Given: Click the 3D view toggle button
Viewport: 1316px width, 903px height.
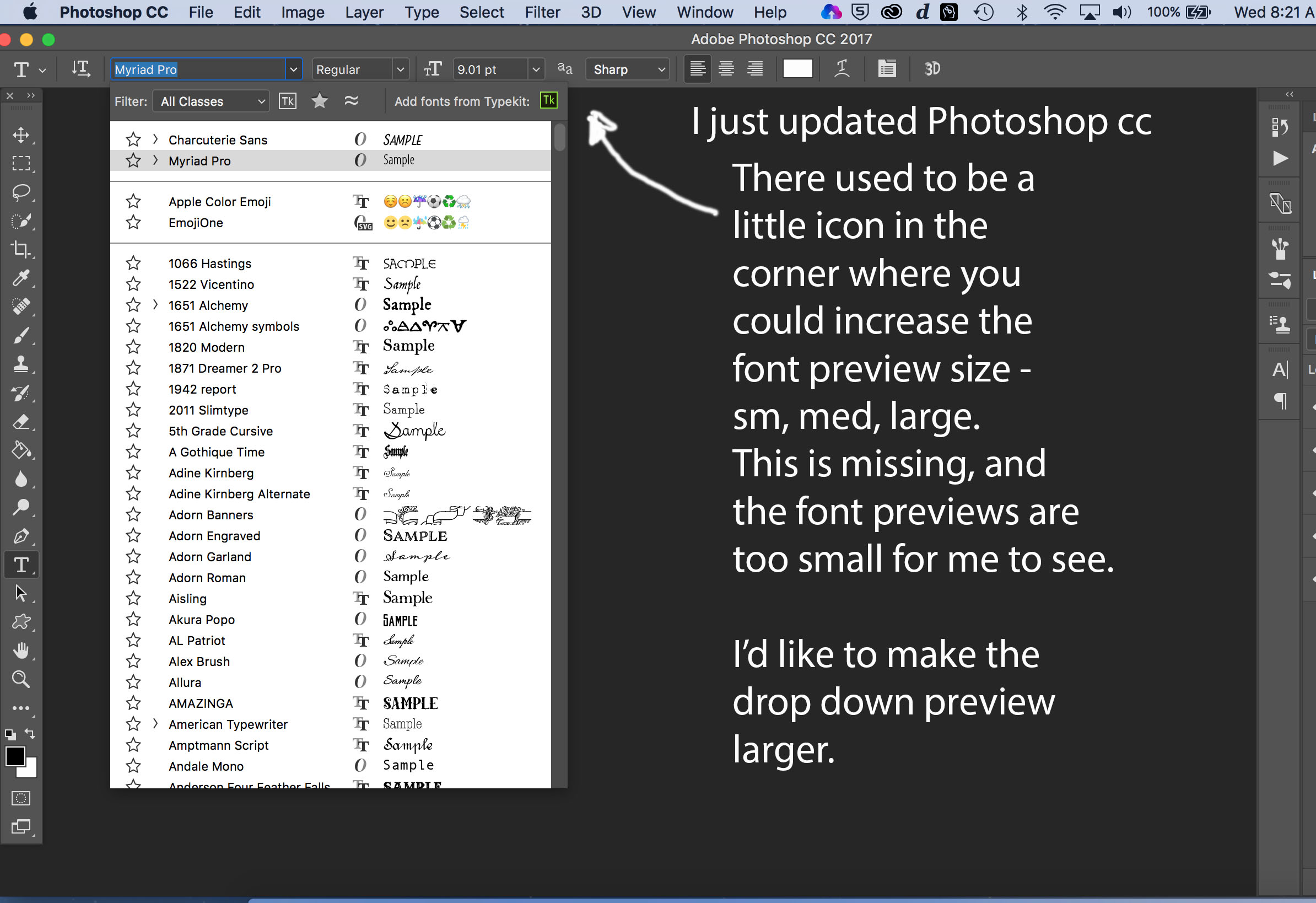Looking at the screenshot, I should click(932, 68).
